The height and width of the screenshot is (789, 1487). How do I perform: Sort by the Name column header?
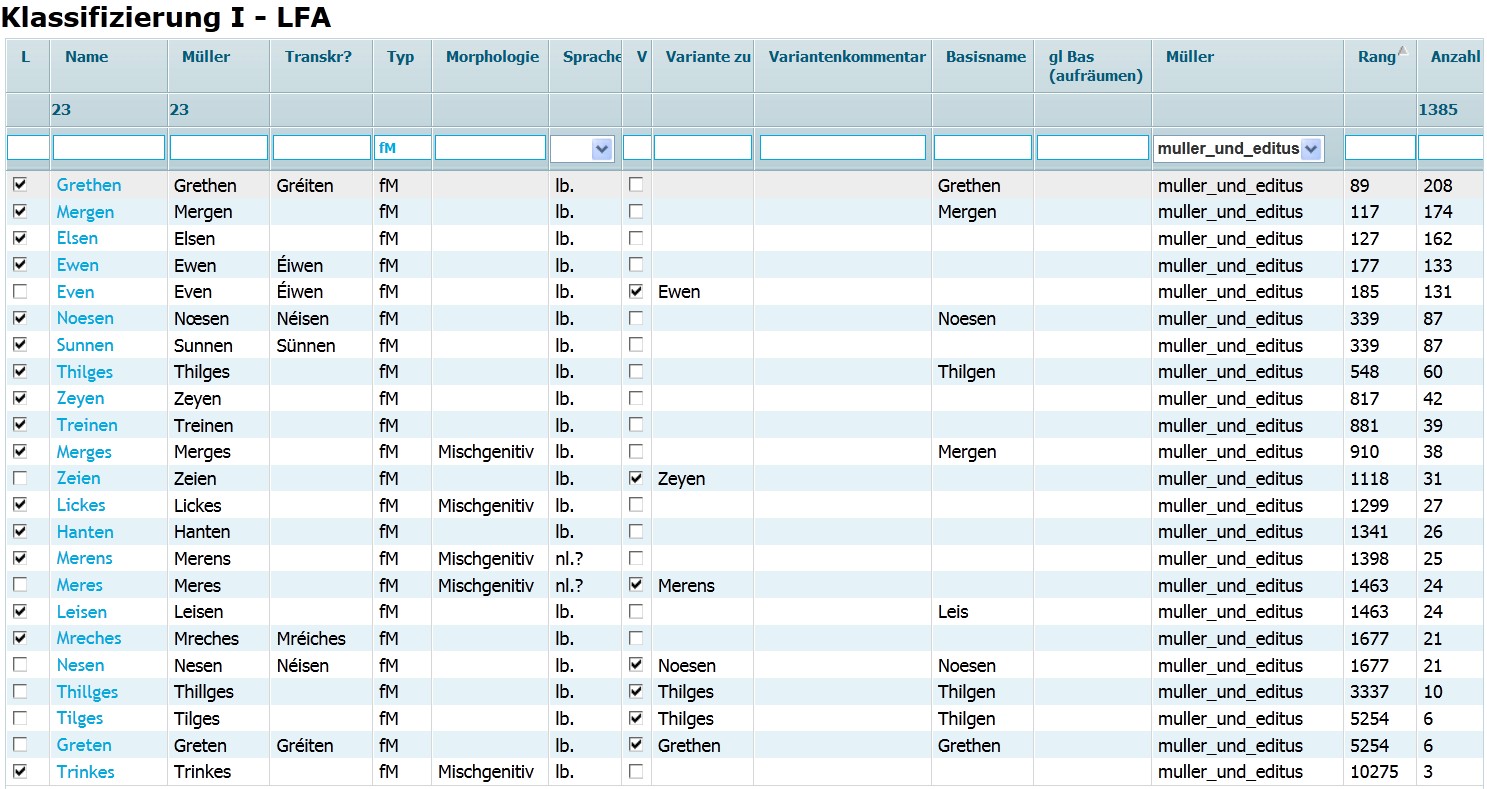click(86, 57)
